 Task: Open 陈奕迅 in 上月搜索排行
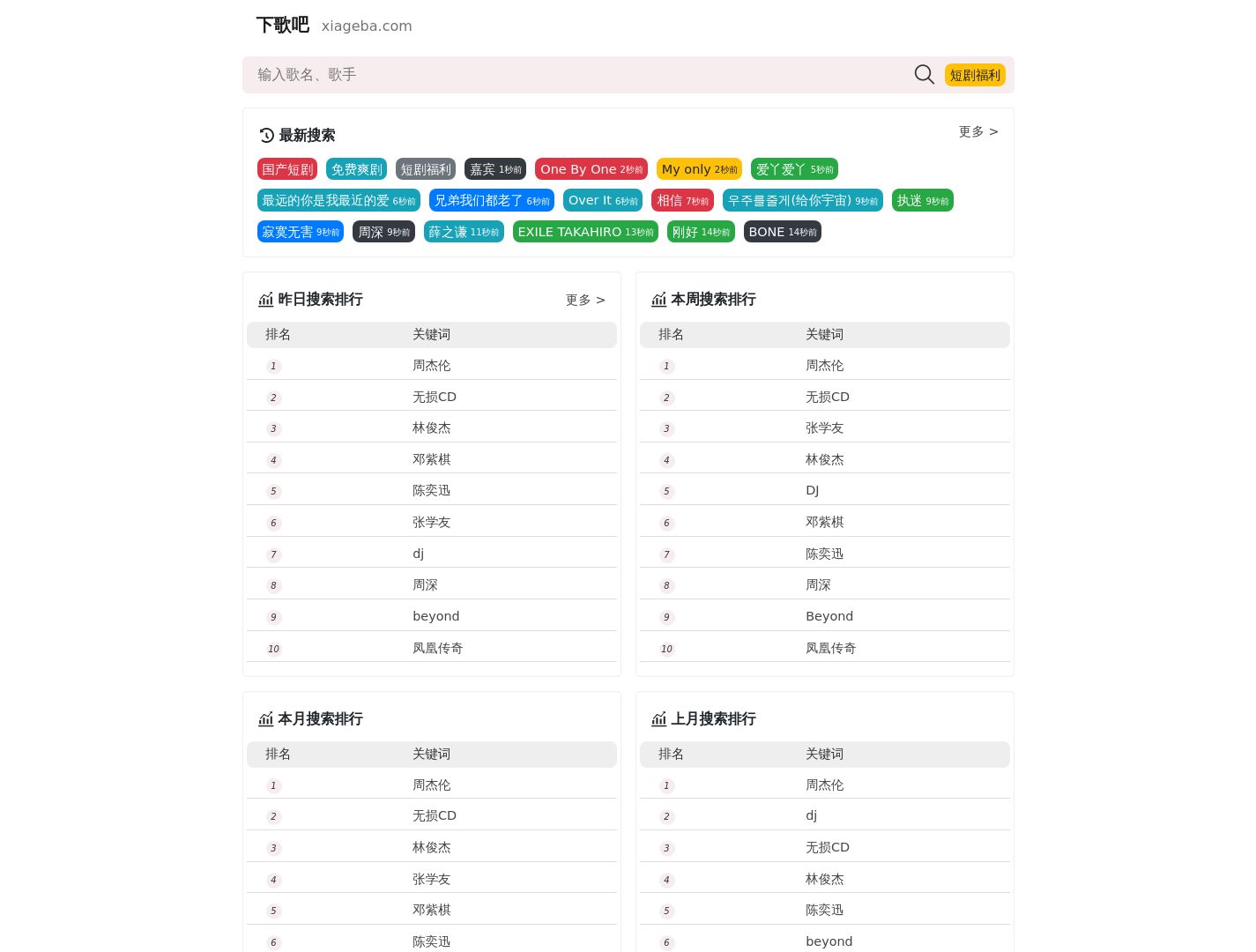[824, 910]
